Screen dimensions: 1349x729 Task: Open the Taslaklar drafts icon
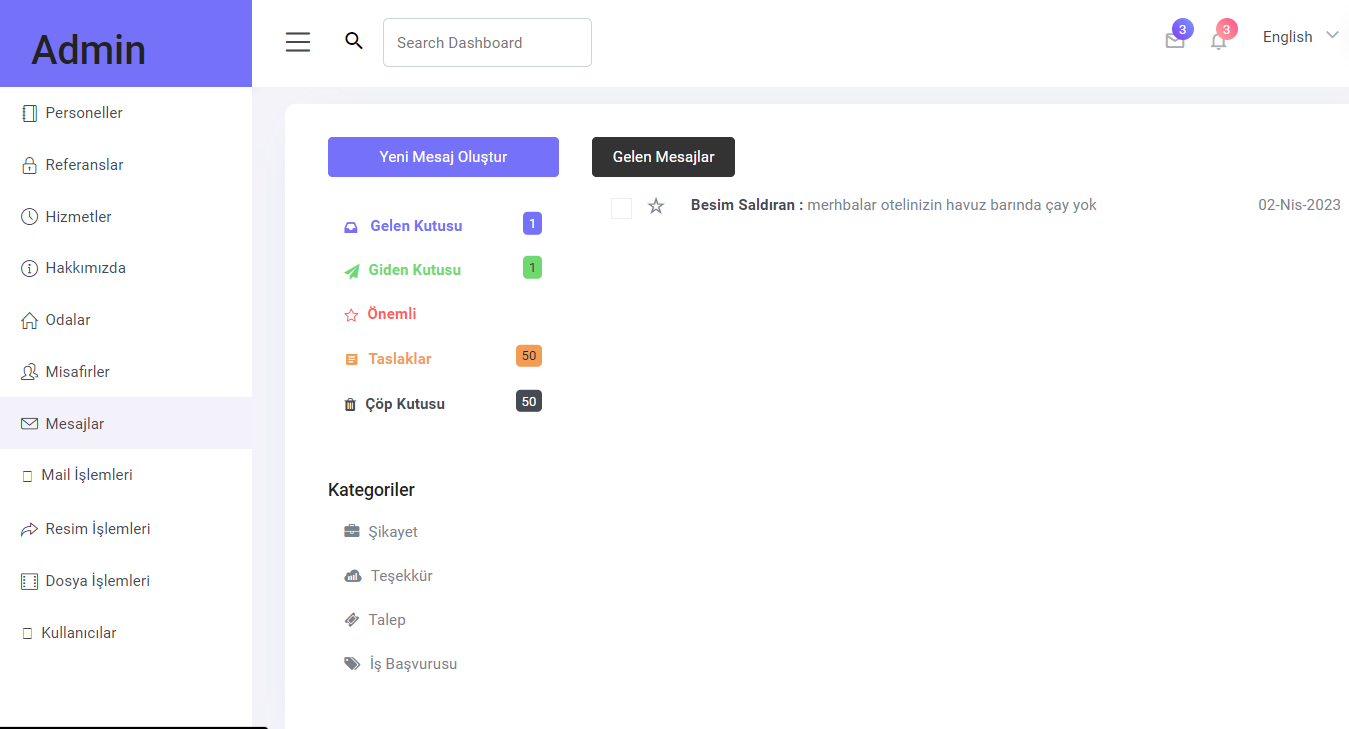(x=350, y=358)
